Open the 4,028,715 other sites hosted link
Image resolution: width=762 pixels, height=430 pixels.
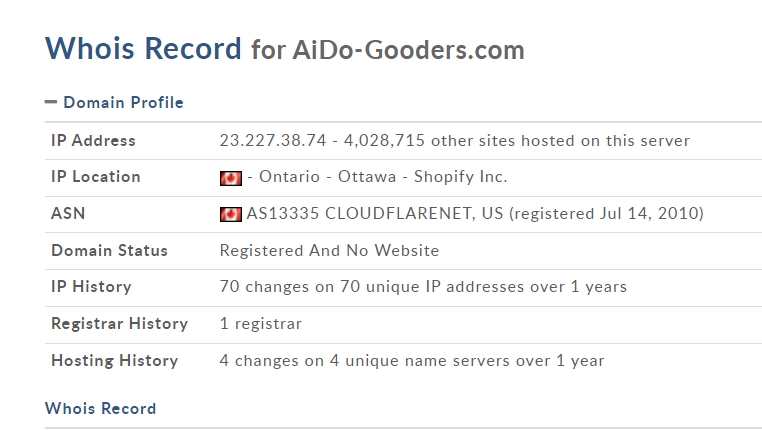click(x=517, y=140)
